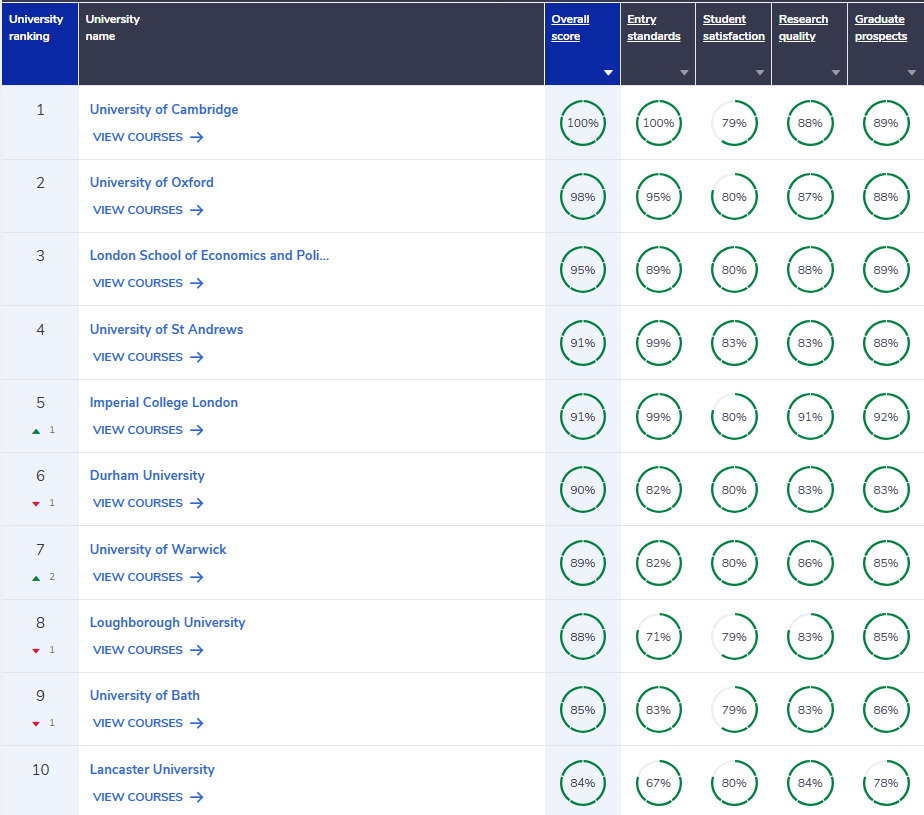924x815 pixels.
Task: Click Lancaster's 84% research quality circle
Action: [810, 783]
